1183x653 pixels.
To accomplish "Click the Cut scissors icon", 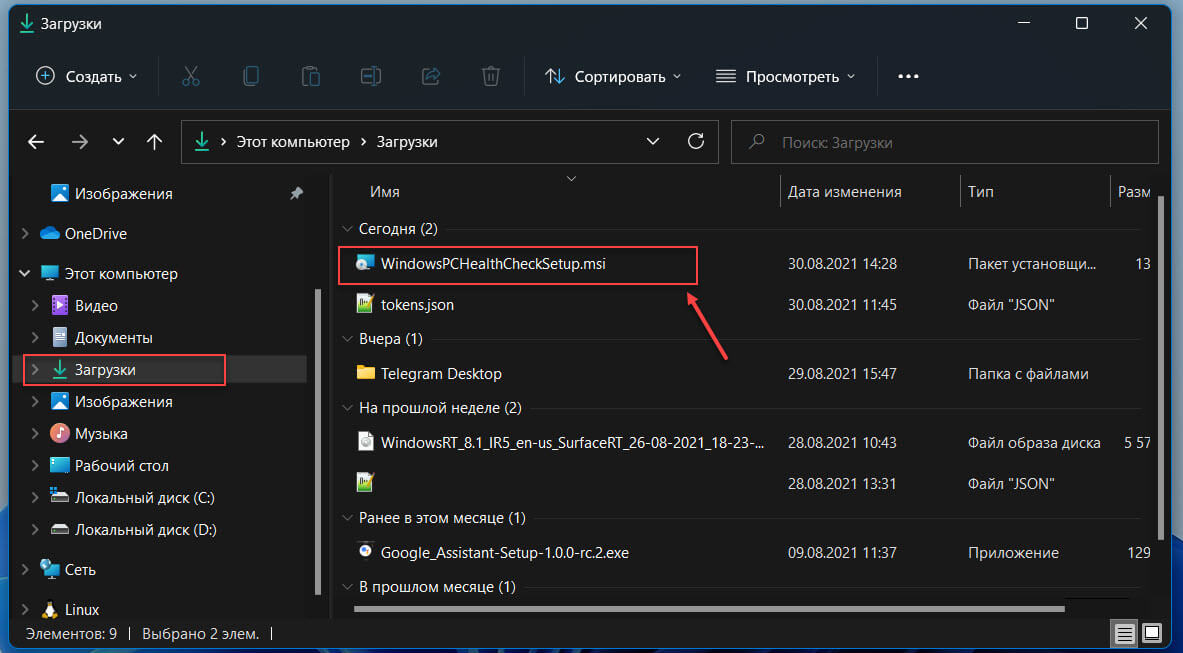I will pyautogui.click(x=191, y=76).
